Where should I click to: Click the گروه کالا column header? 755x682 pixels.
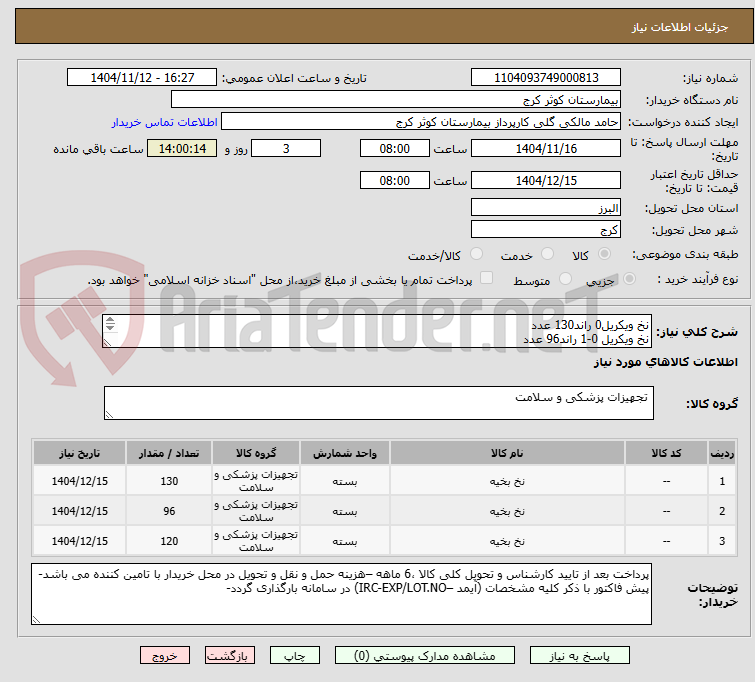(256, 453)
